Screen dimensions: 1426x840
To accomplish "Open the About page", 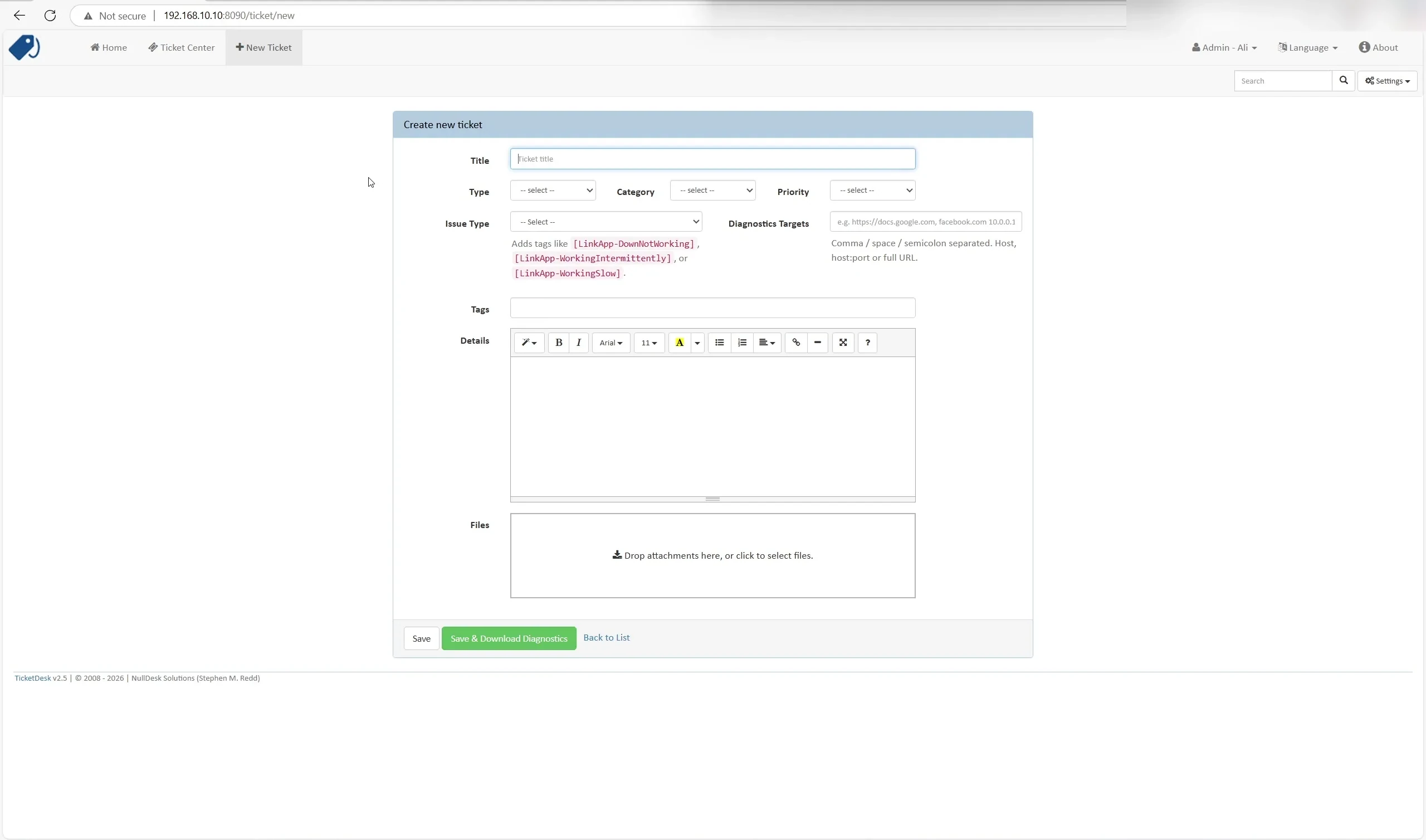I will point(1379,47).
